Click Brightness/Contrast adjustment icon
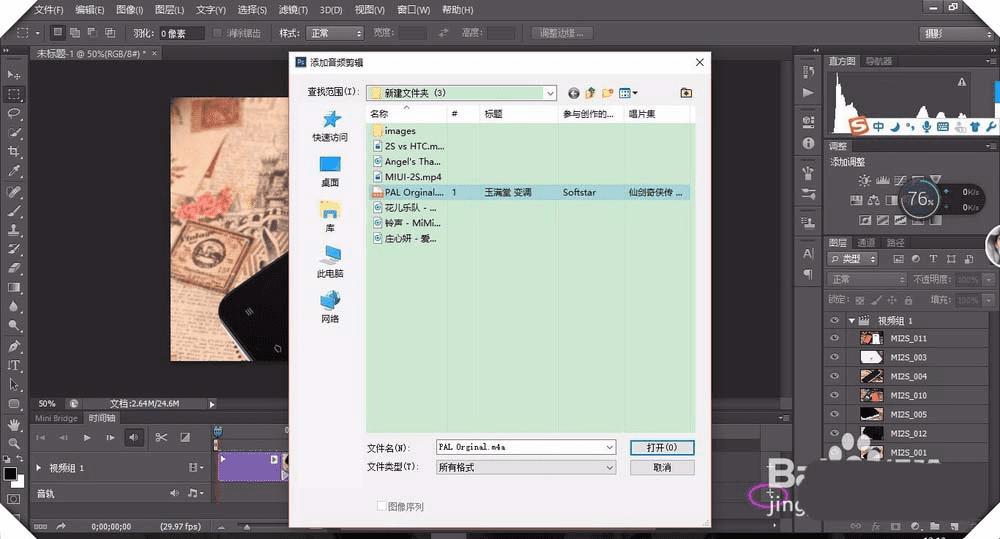The height and width of the screenshot is (539, 1000). (864, 181)
